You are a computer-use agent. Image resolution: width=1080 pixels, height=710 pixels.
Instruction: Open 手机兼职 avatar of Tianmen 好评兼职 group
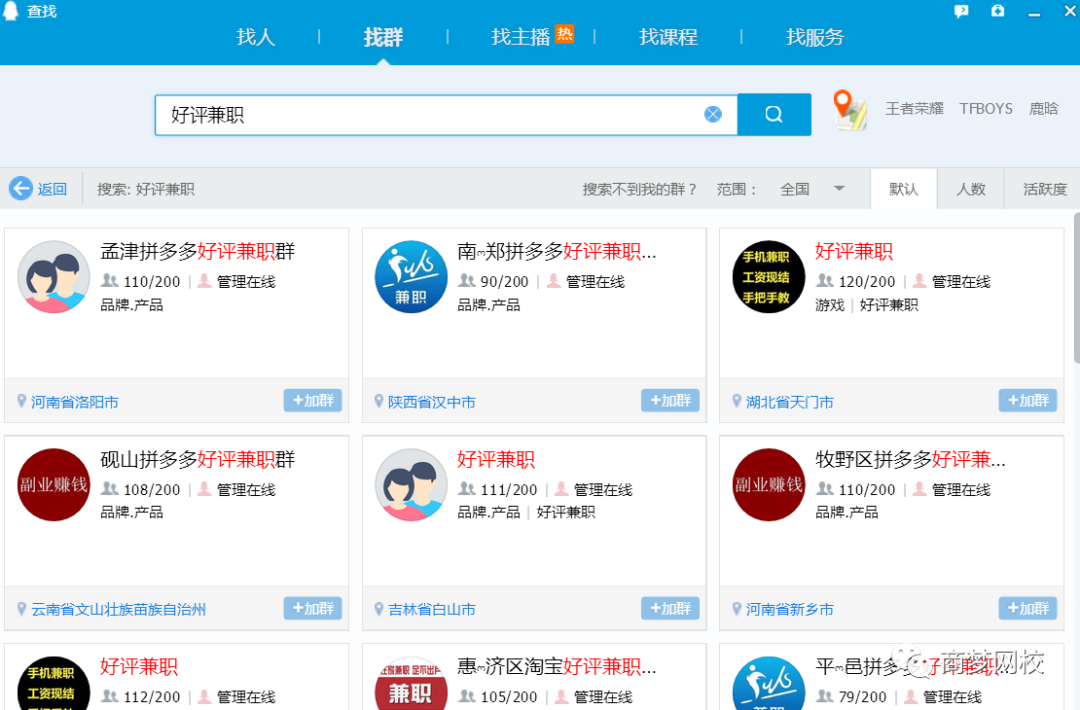(x=769, y=277)
